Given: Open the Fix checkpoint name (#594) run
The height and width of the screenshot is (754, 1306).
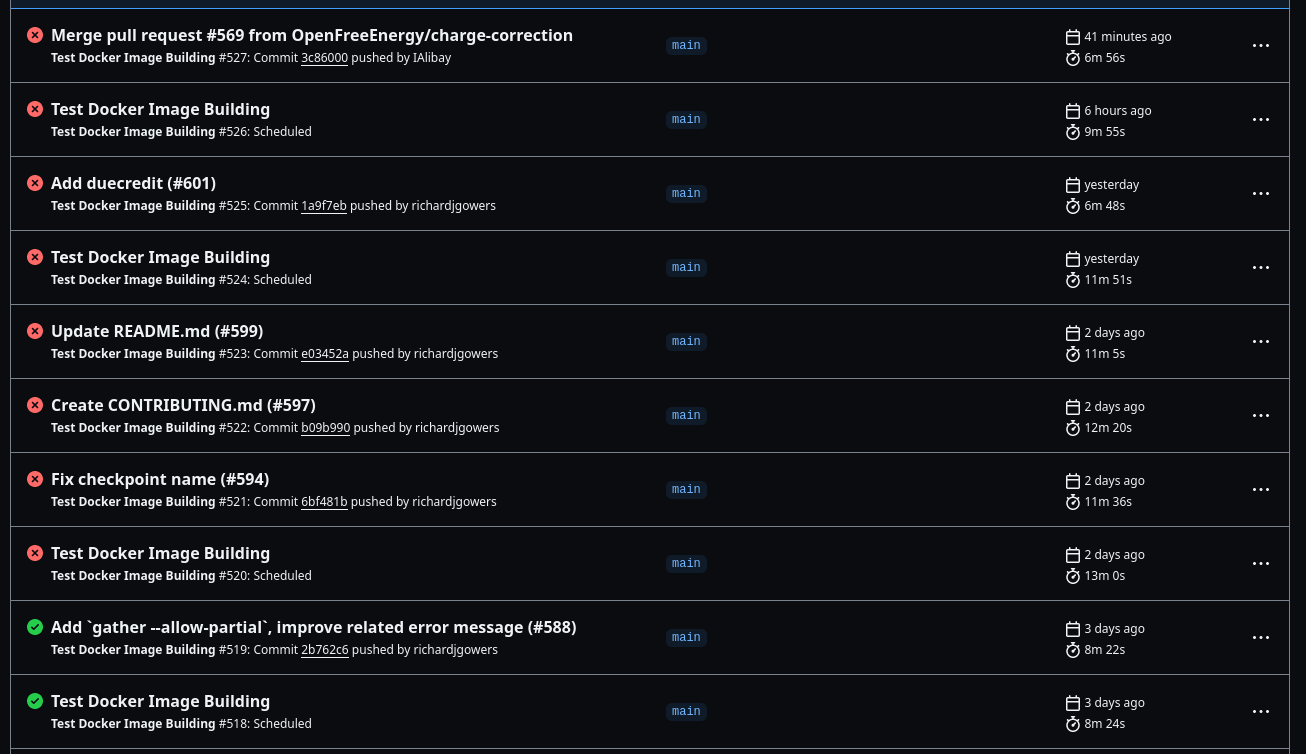Looking at the screenshot, I should (160, 479).
